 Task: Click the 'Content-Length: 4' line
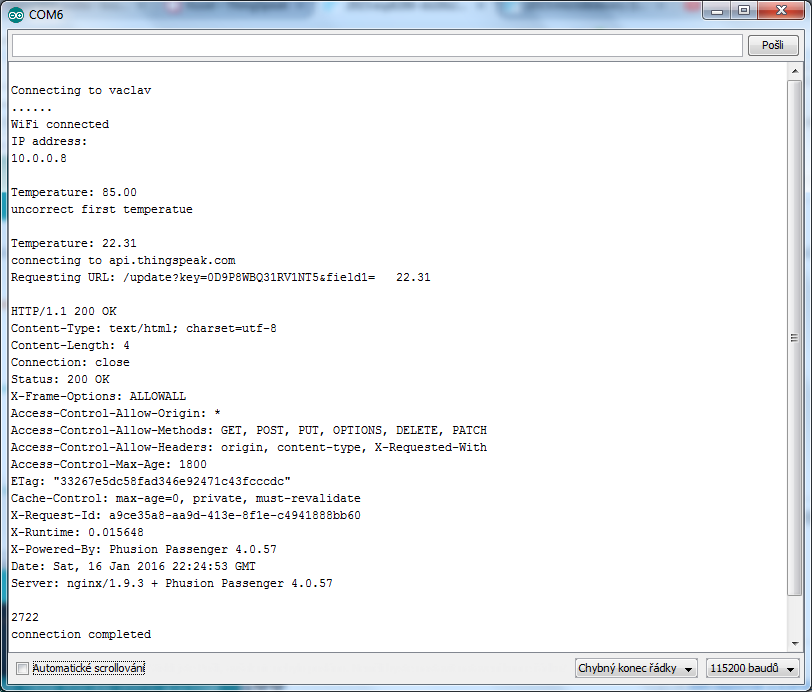click(x=70, y=345)
